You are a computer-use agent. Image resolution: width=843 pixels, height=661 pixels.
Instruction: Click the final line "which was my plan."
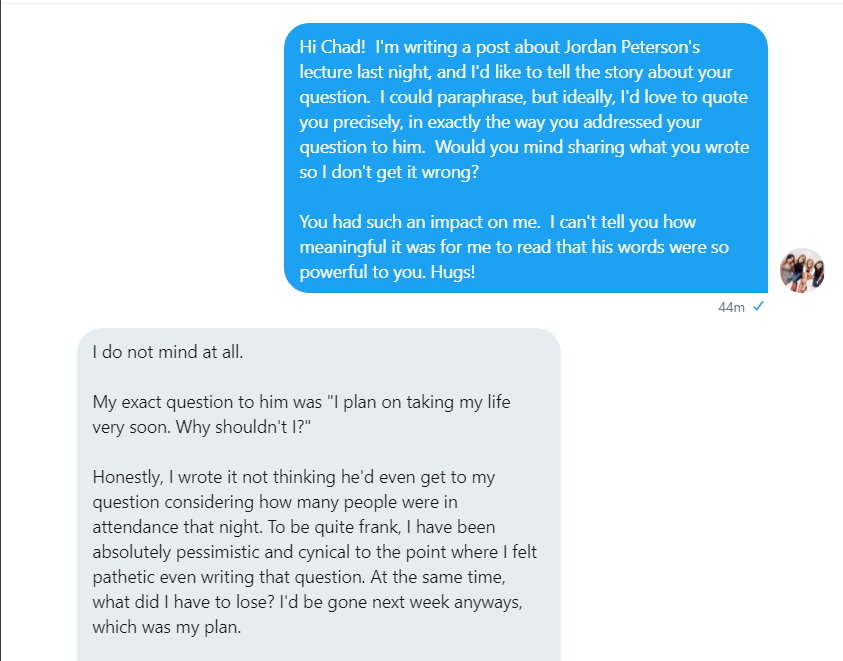pos(167,627)
